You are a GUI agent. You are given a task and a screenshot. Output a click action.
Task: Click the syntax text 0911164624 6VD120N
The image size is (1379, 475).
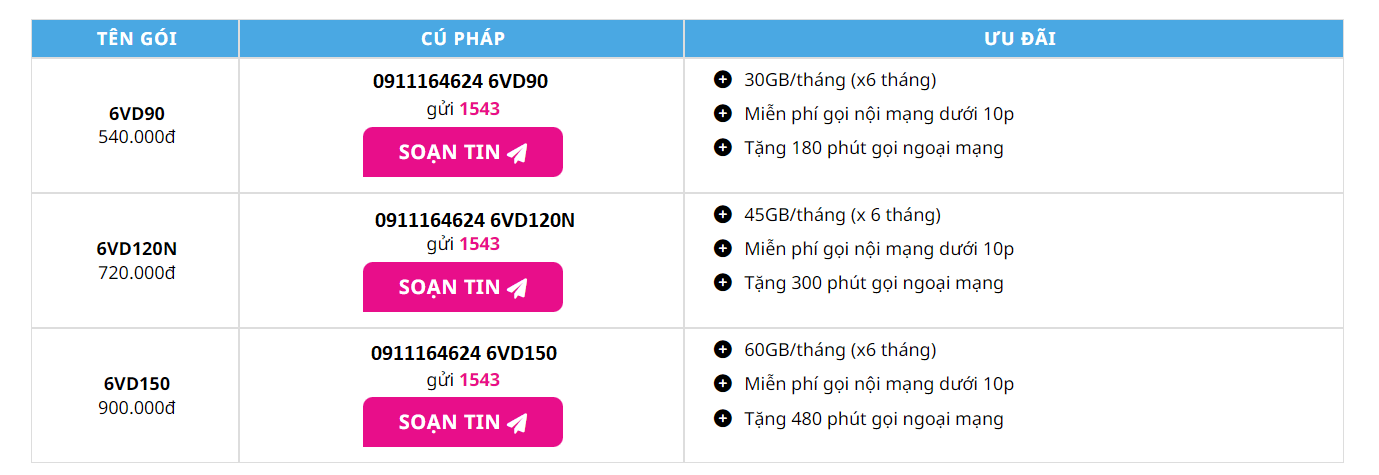point(475,220)
